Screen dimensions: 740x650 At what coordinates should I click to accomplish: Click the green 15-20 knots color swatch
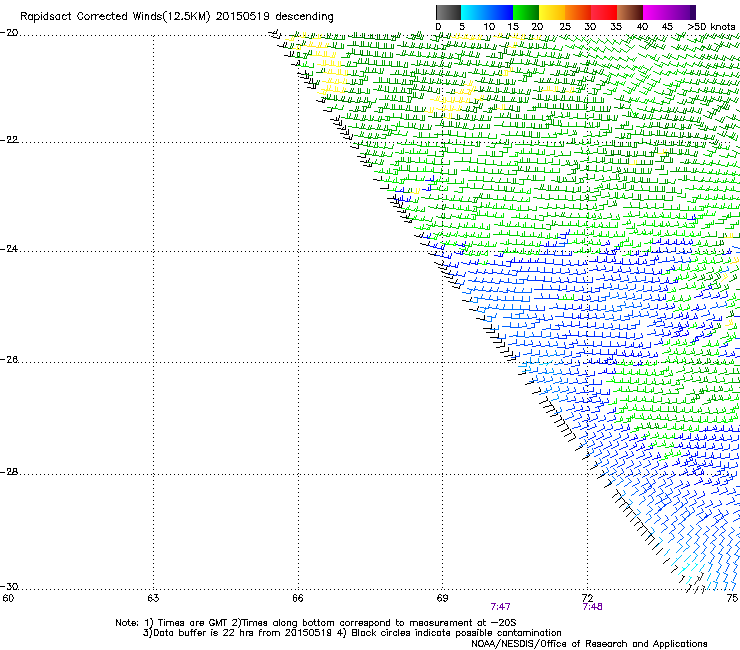tap(526, 12)
